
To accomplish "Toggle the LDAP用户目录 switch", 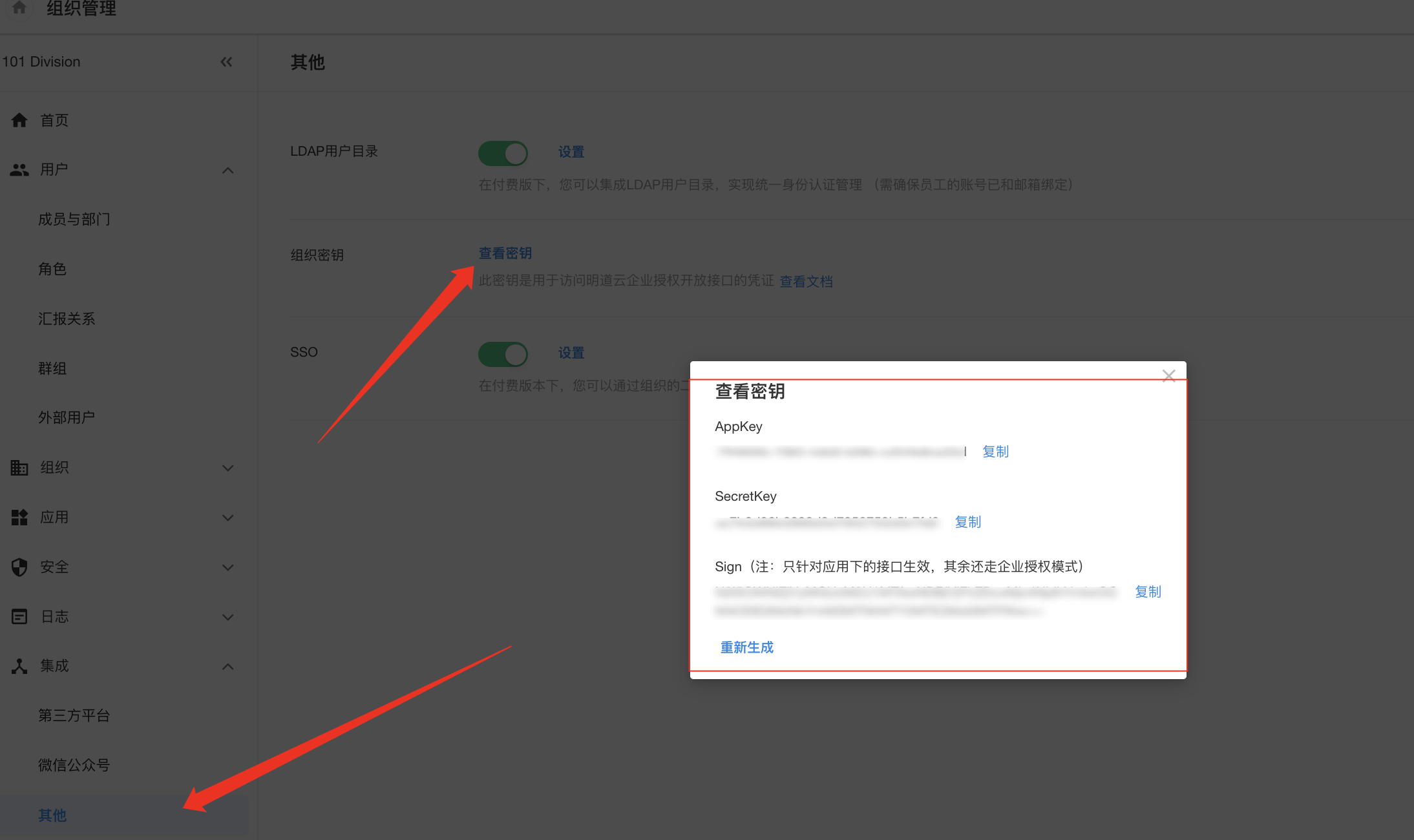I will coord(503,153).
